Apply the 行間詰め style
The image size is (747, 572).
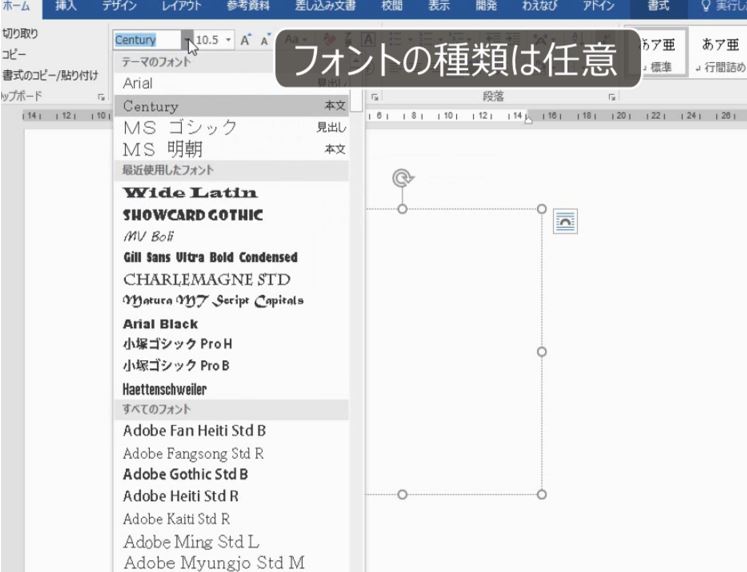(x=718, y=53)
